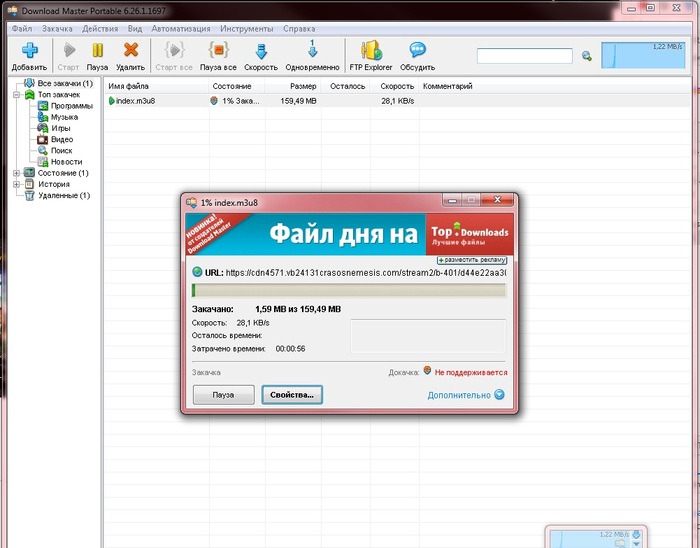Click the Старт play toolbar icon
Viewport: 700px width, 548px height.
point(69,50)
